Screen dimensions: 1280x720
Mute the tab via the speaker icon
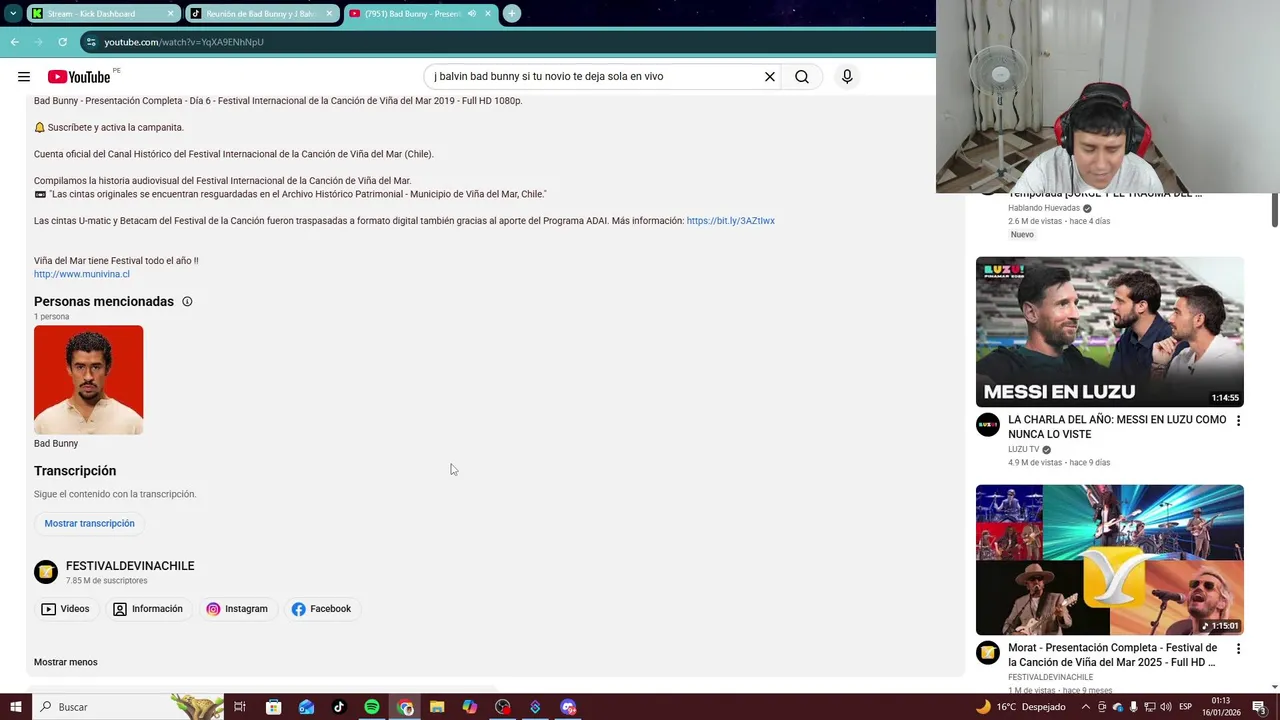[471, 13]
